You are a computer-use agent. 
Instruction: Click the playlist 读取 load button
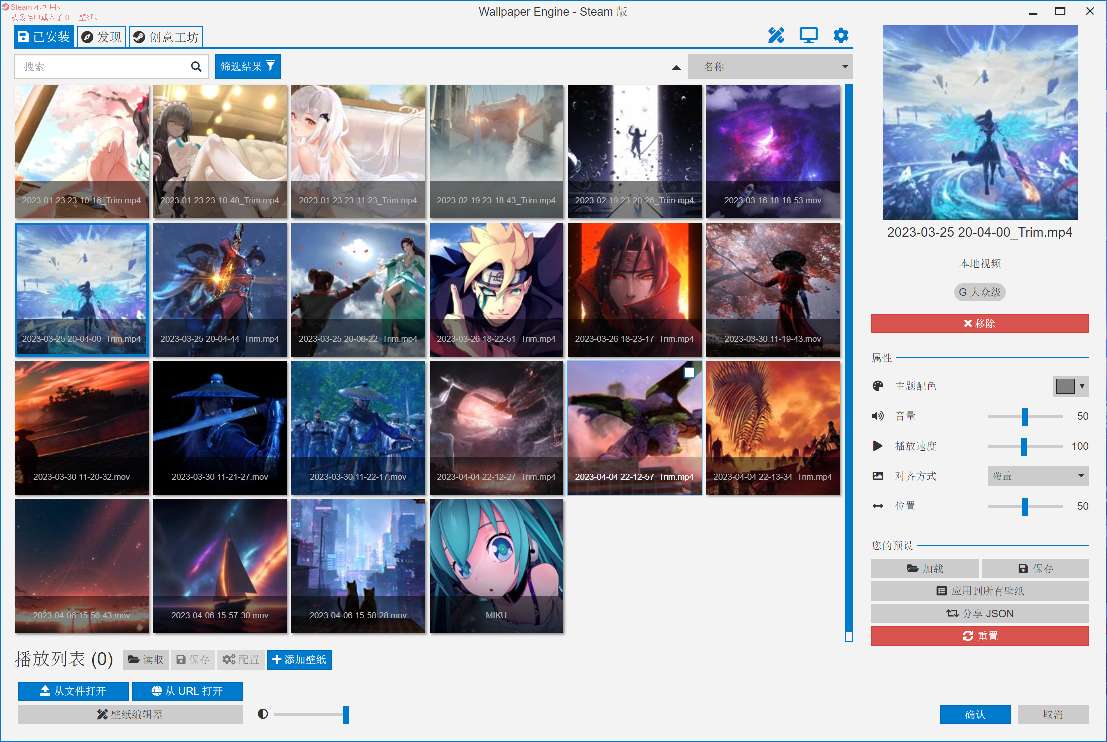point(145,659)
